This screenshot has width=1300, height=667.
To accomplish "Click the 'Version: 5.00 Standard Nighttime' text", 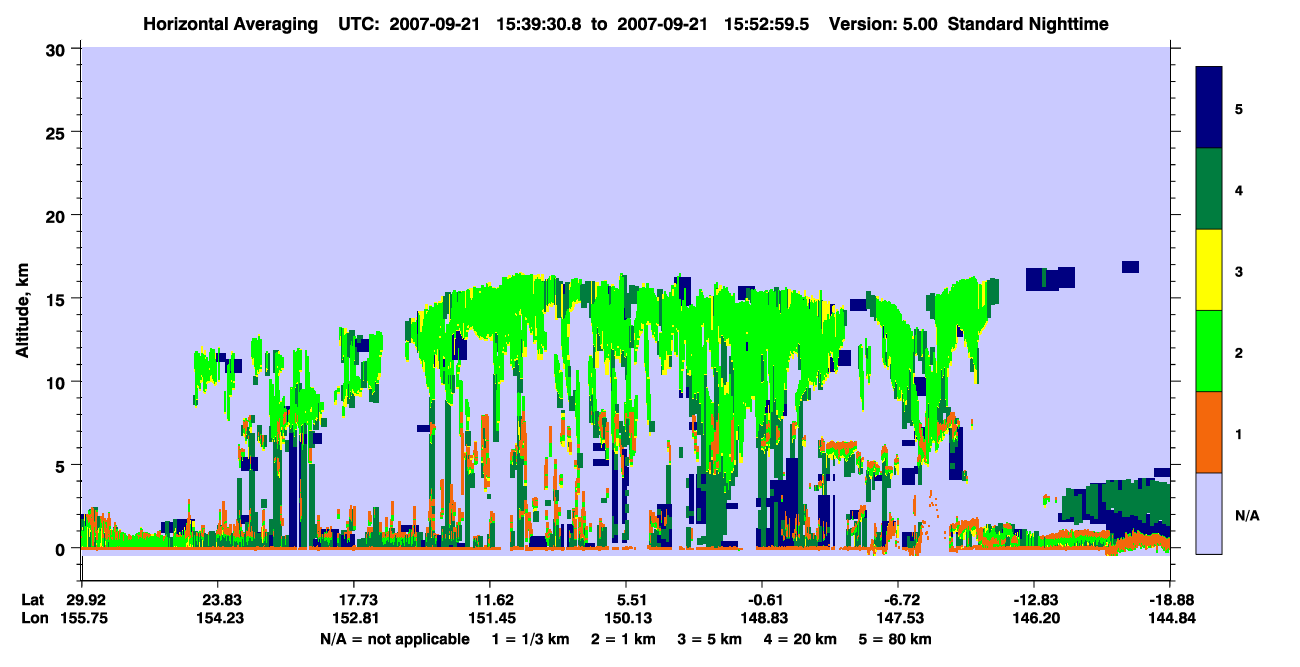I will pos(969,23).
